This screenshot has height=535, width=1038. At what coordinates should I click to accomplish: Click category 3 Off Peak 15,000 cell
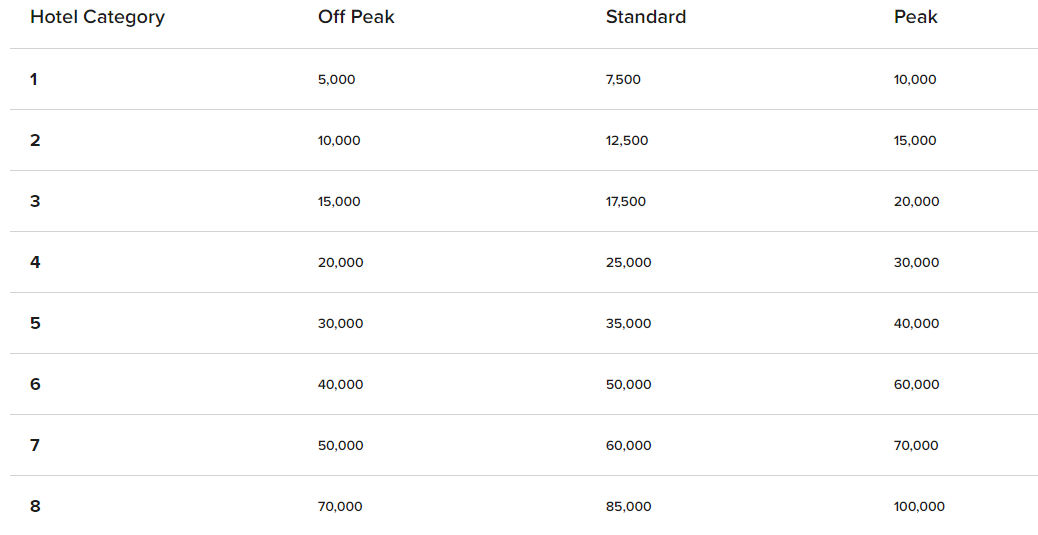tap(339, 201)
